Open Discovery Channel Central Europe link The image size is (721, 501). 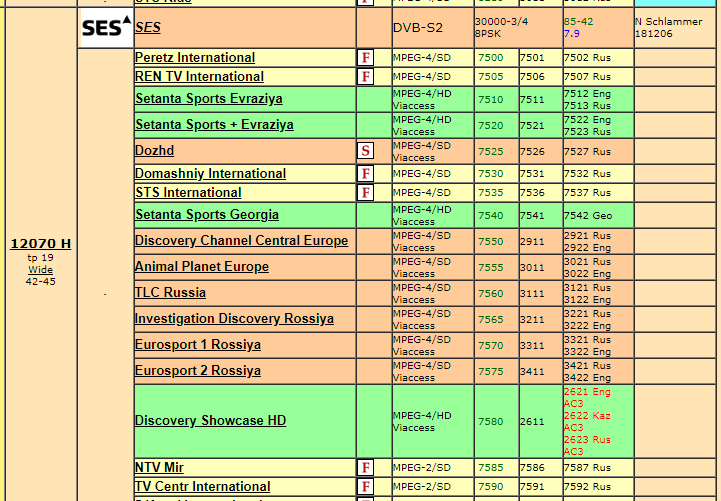241,241
